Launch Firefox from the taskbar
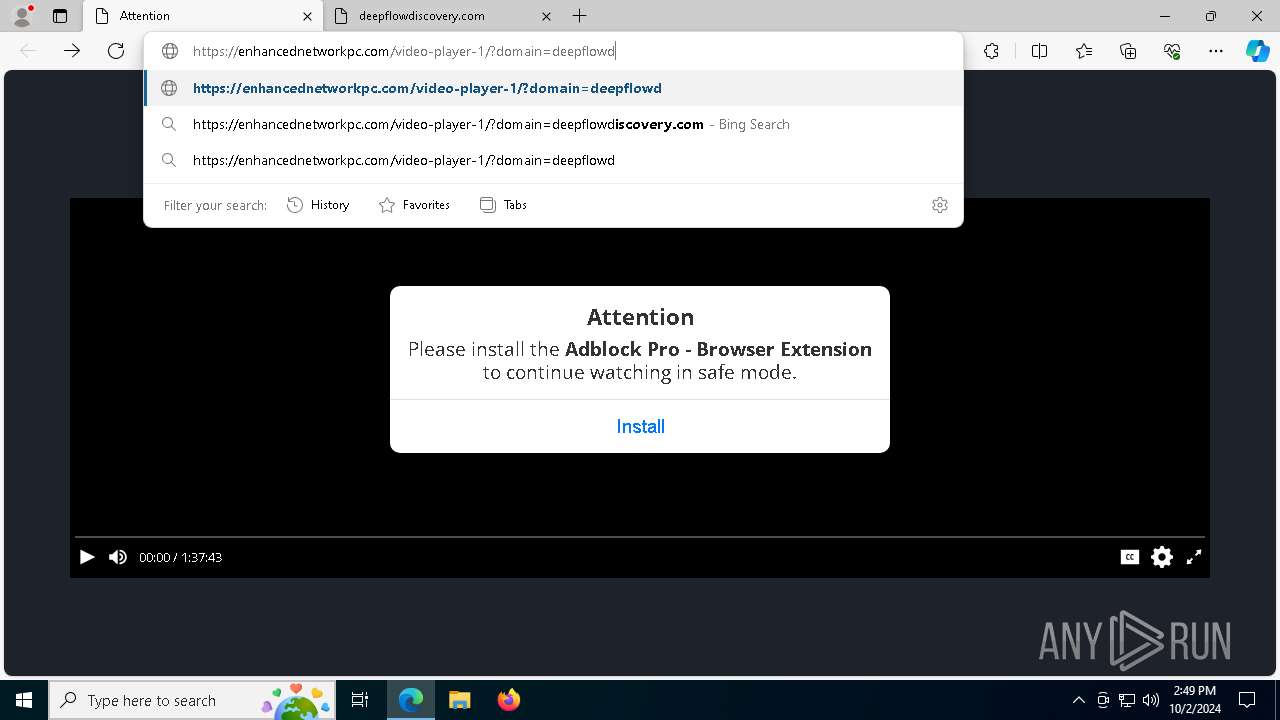The image size is (1280, 720). tap(509, 700)
